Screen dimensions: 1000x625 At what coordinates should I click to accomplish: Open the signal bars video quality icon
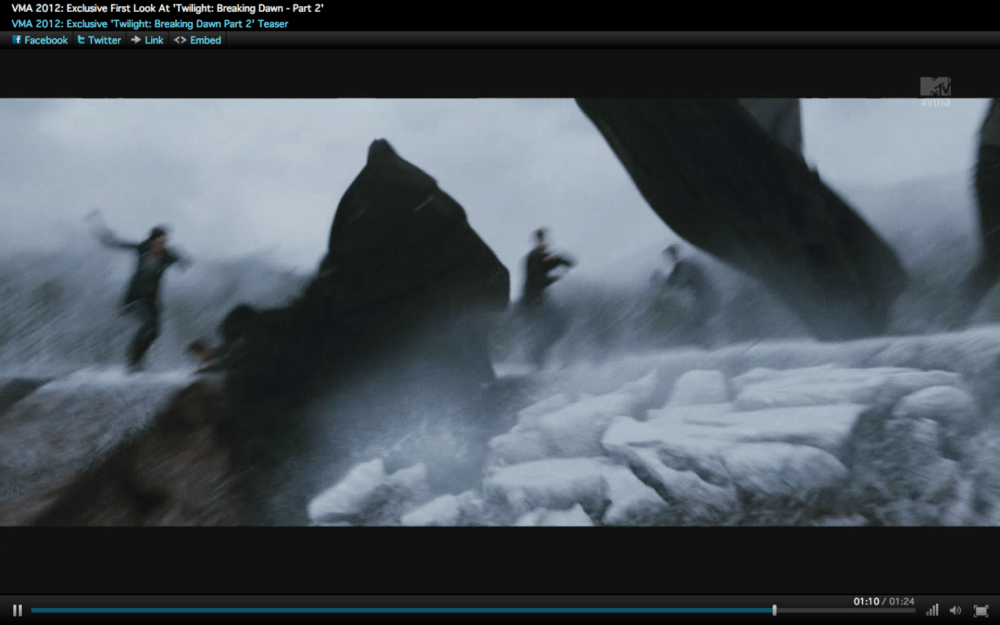pos(932,610)
